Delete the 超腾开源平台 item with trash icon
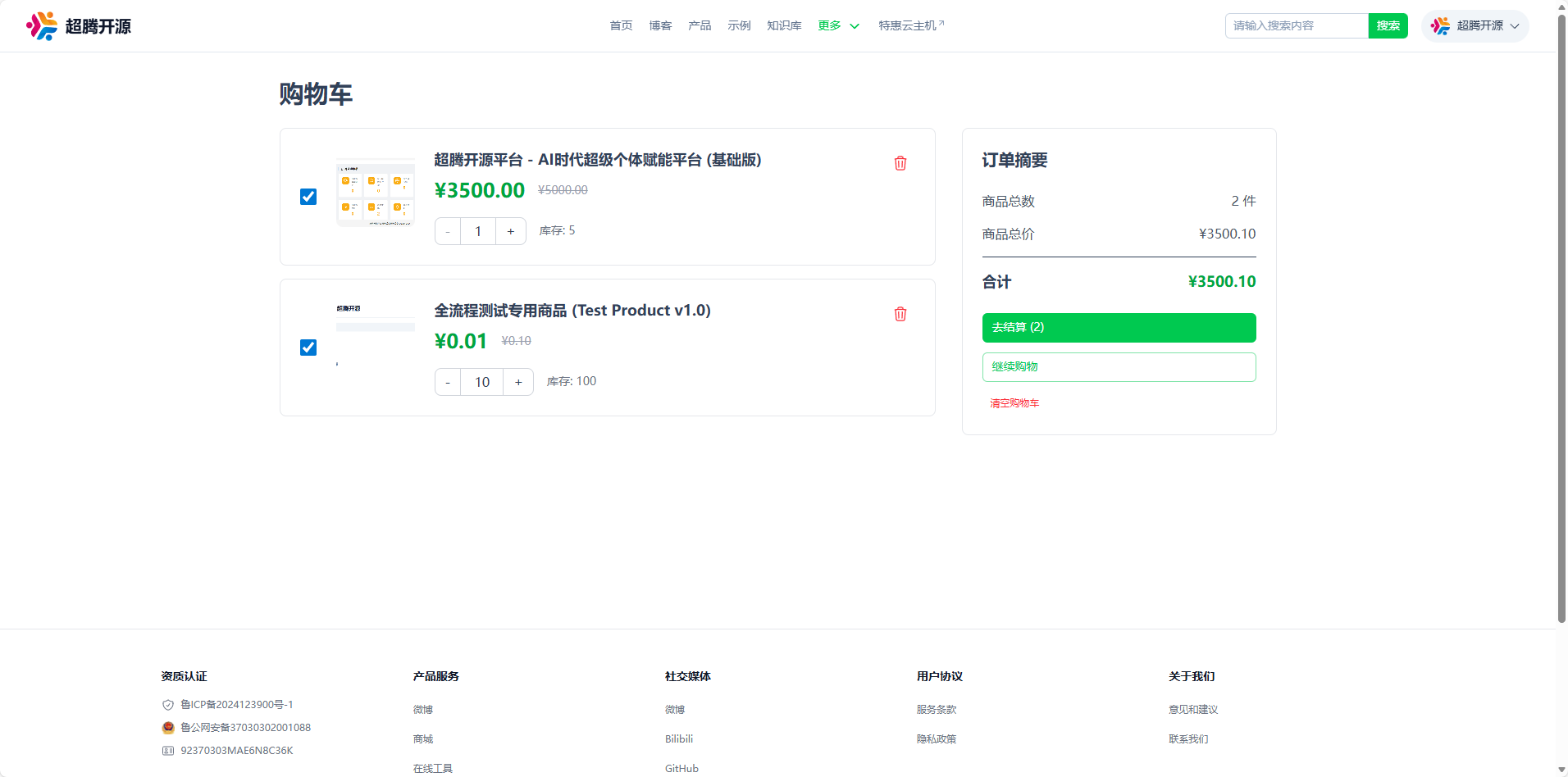The height and width of the screenshot is (777, 1568). pyautogui.click(x=900, y=163)
